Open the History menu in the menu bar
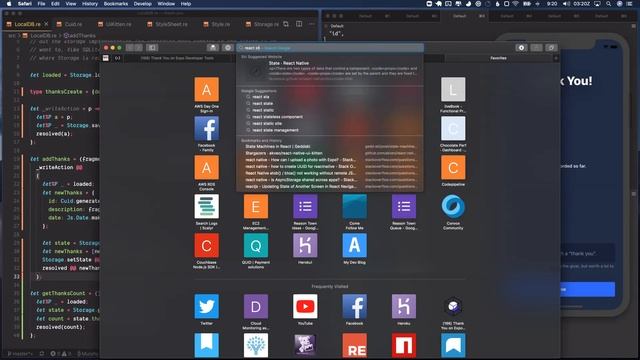The width and height of the screenshot is (640, 360). coord(90,4)
